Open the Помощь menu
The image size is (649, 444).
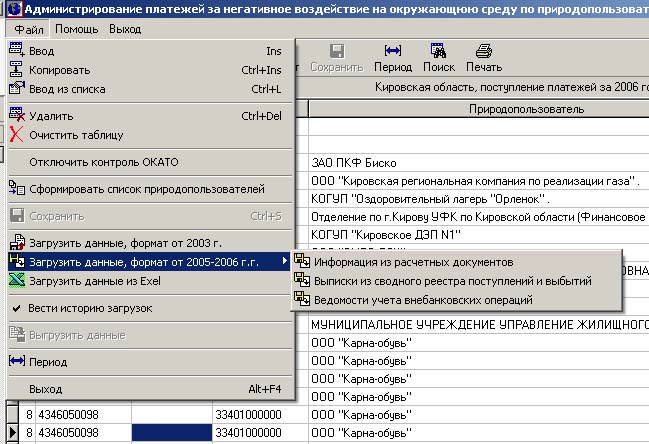[x=76, y=29]
